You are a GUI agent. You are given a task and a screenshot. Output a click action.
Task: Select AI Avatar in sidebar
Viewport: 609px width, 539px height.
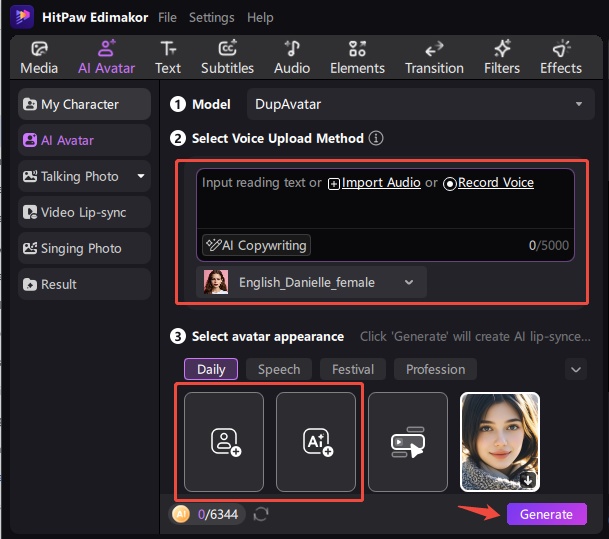tap(84, 140)
